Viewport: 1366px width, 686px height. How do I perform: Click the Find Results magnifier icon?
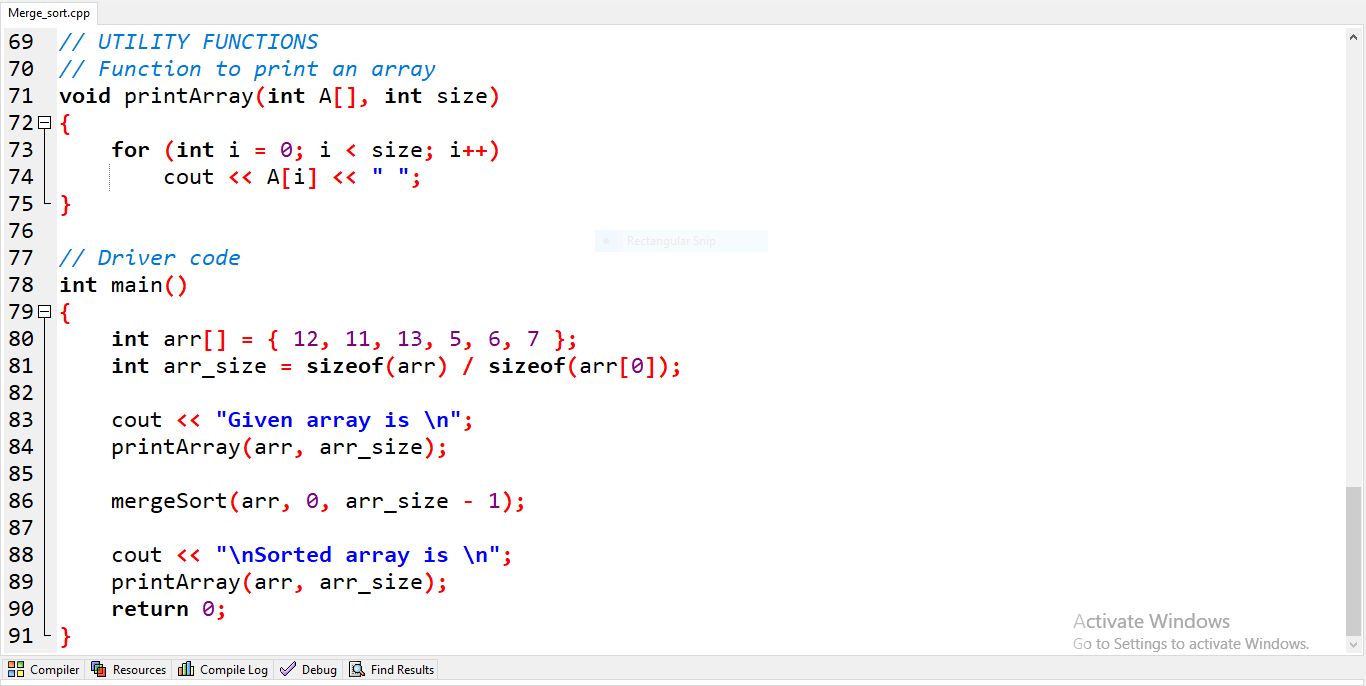tap(358, 669)
